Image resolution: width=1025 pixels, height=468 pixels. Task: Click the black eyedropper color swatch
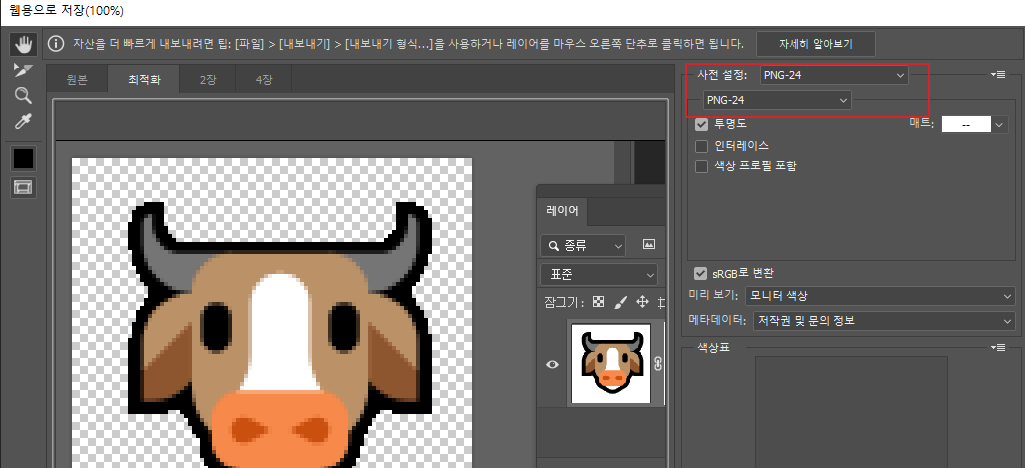tap(24, 158)
